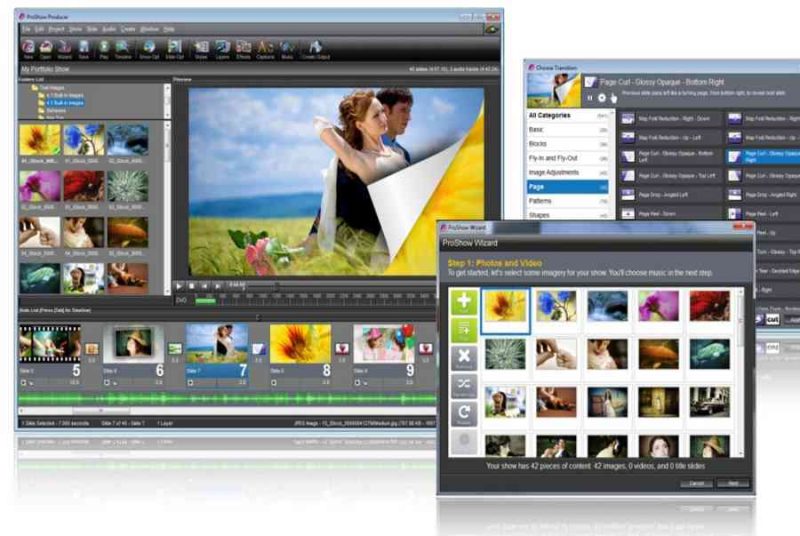The height and width of the screenshot is (536, 800).
Task: Click the Music toolbar icon
Action: click(287, 48)
